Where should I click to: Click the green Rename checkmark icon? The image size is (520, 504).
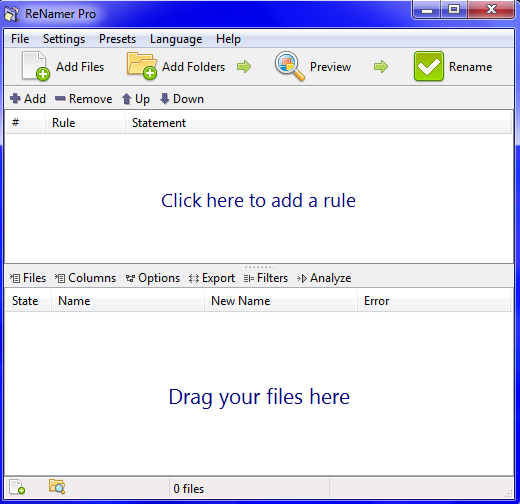coord(429,66)
